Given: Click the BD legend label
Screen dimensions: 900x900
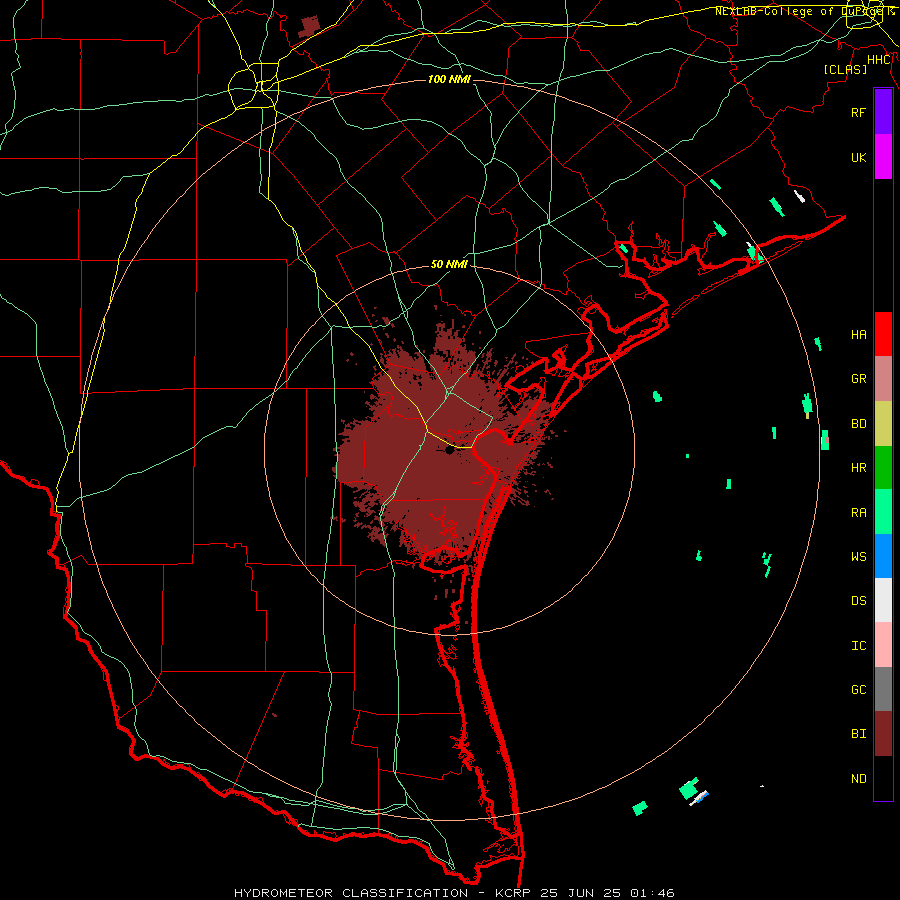Looking at the screenshot, I should 859,424.
